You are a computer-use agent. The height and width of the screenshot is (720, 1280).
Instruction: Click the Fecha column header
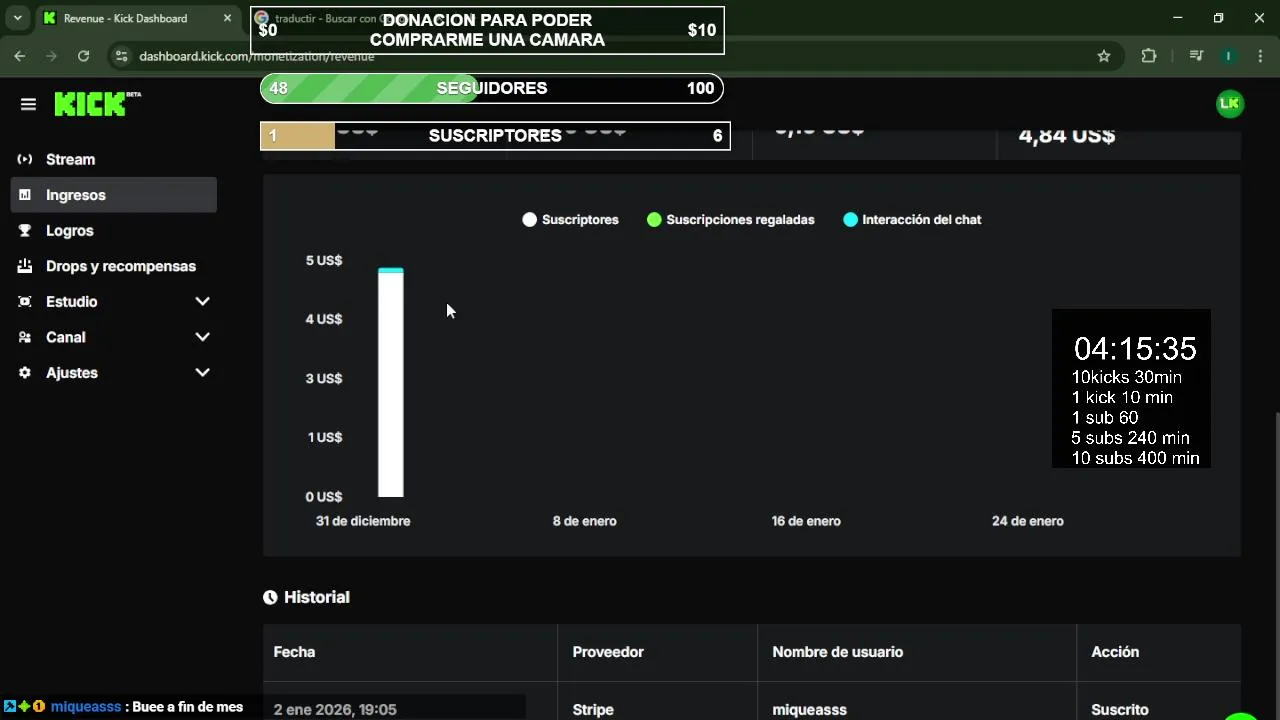click(x=294, y=652)
